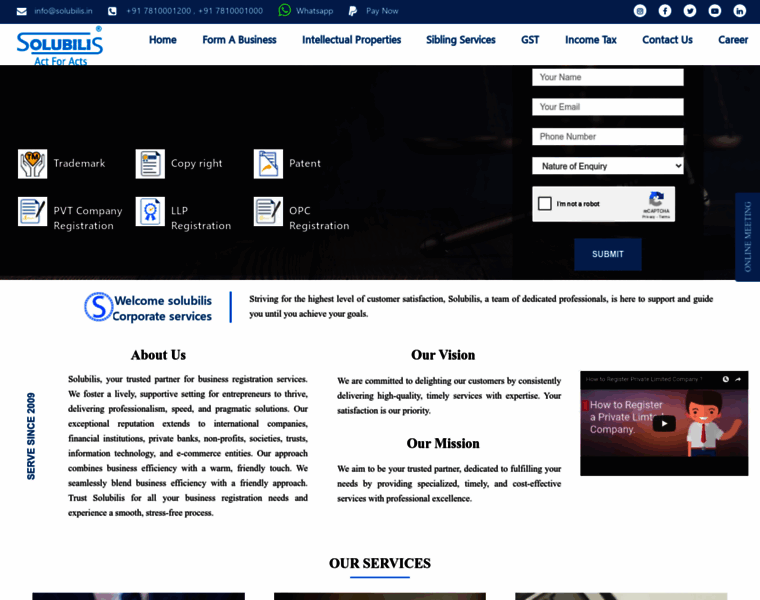Open the ONLINE MEETING side tab
Screen dimensions: 760x600
(747, 237)
